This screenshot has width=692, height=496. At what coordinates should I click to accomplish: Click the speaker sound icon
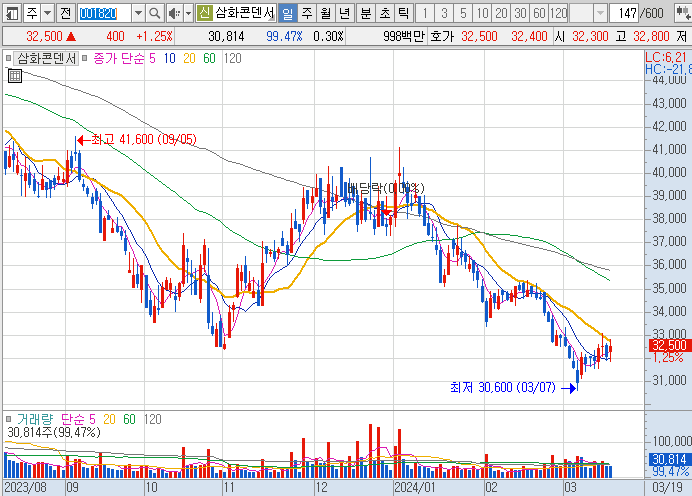click(174, 13)
